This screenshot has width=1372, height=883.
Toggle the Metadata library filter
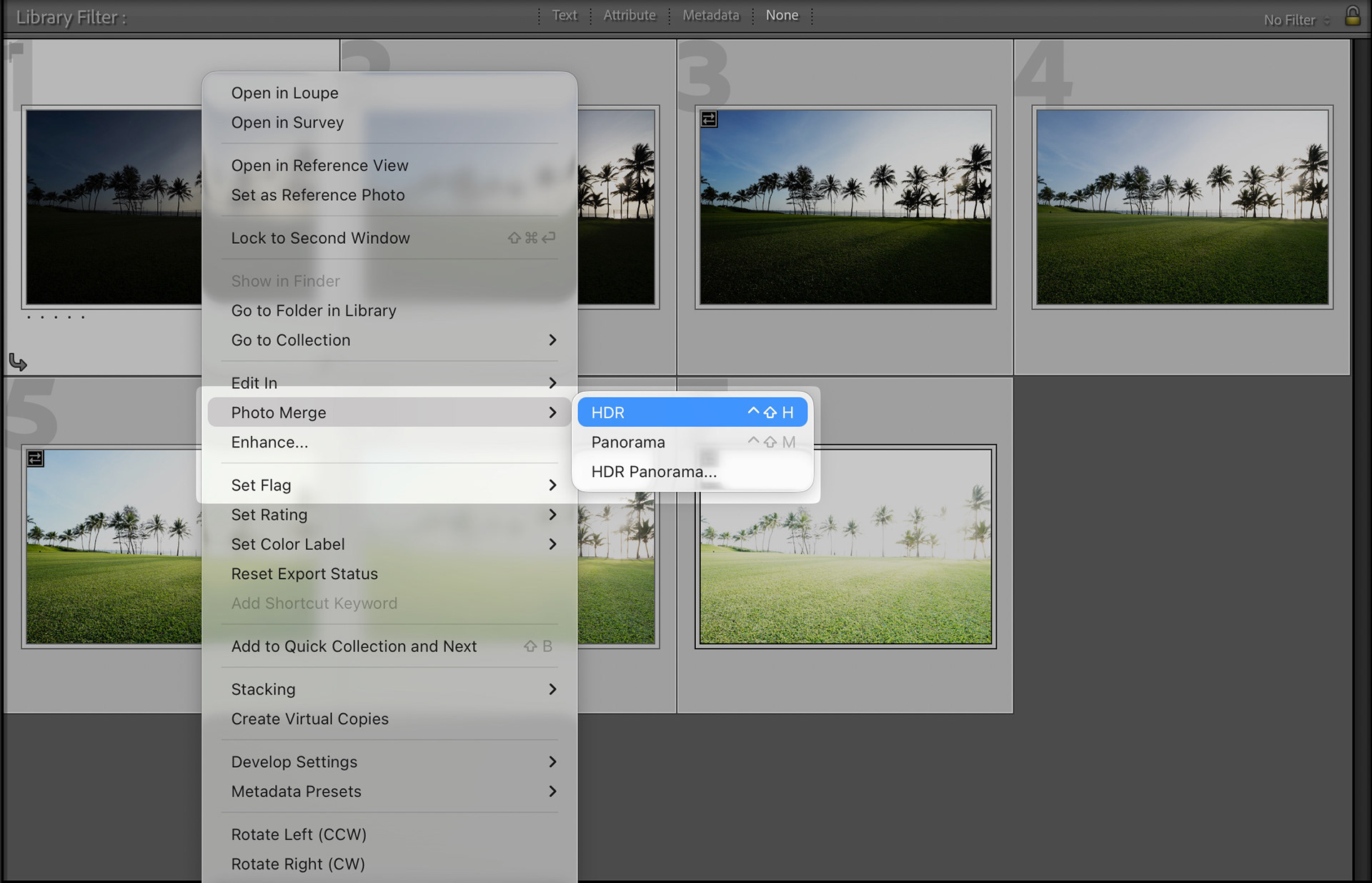710,15
